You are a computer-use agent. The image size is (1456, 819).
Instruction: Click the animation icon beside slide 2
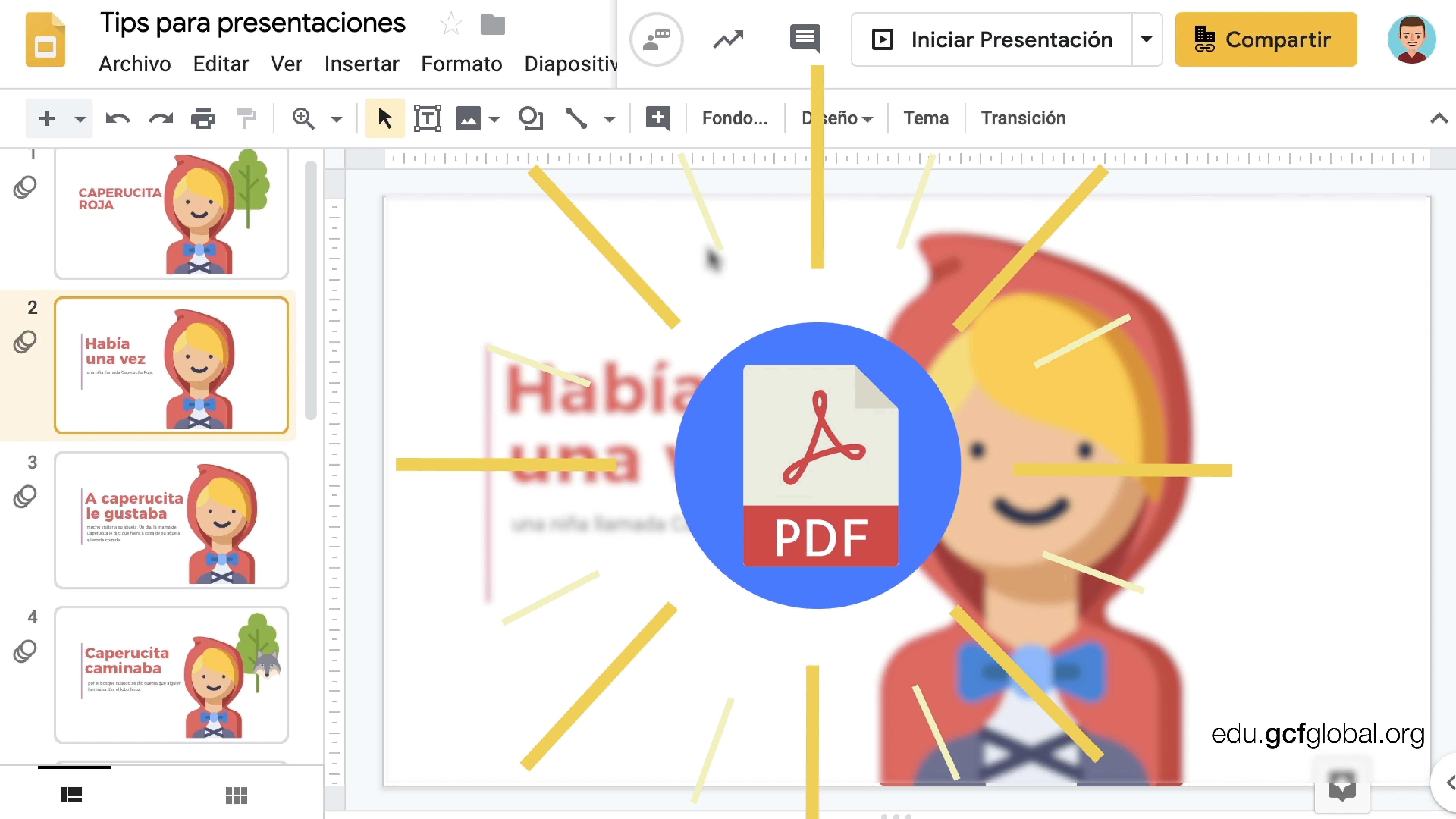click(25, 342)
